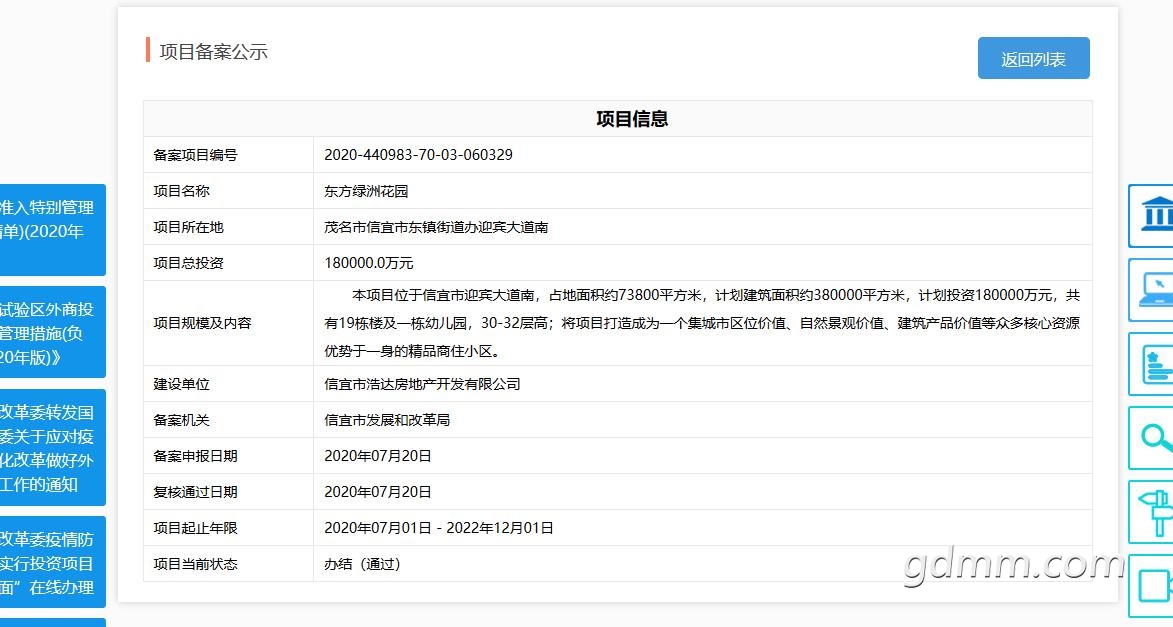Open the link card ending with 工作的通知
This screenshot has width=1173, height=627.
pos(52,447)
